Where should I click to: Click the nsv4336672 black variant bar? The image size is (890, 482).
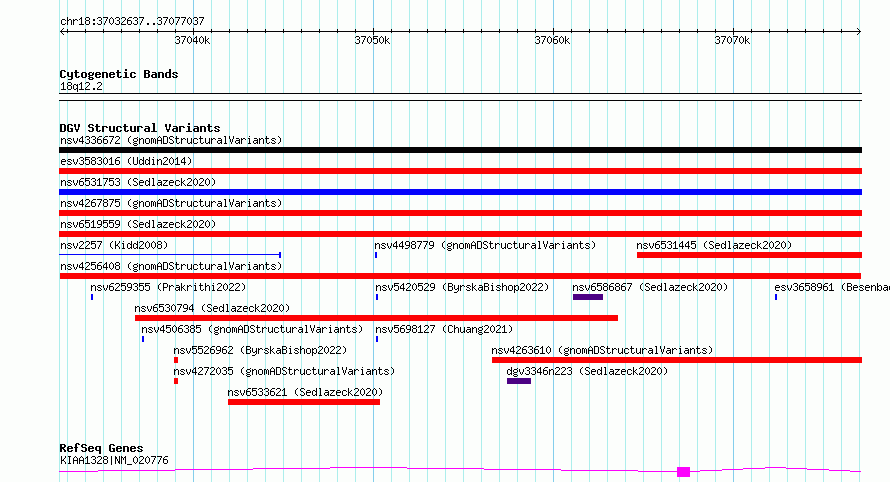460,150
